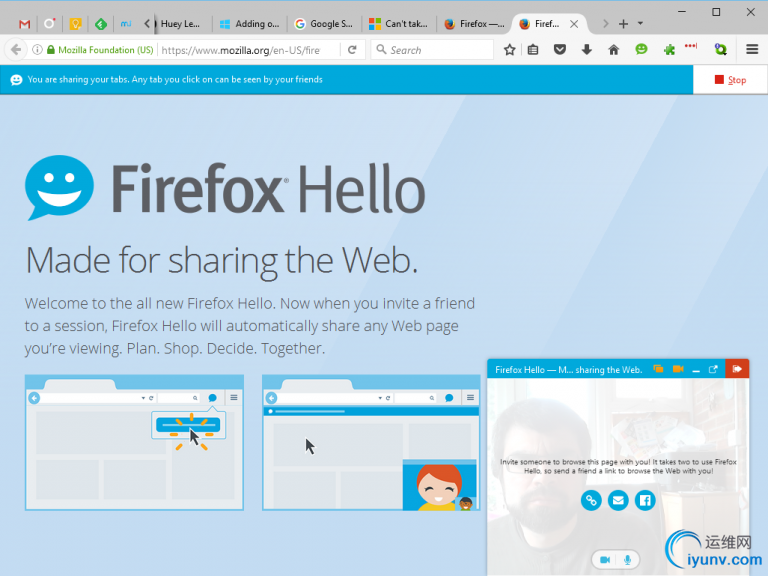
Task: Open the green puzzle-piece add-on icon
Action: (x=669, y=49)
